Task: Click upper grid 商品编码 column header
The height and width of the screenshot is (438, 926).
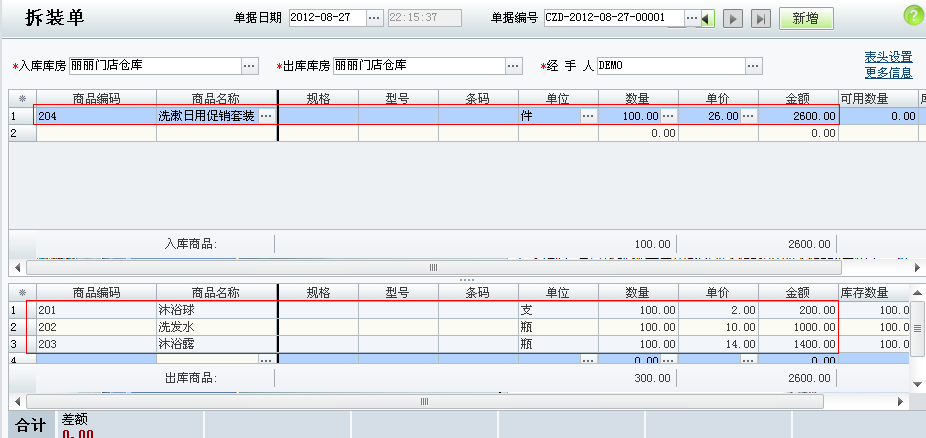Action: (96, 99)
